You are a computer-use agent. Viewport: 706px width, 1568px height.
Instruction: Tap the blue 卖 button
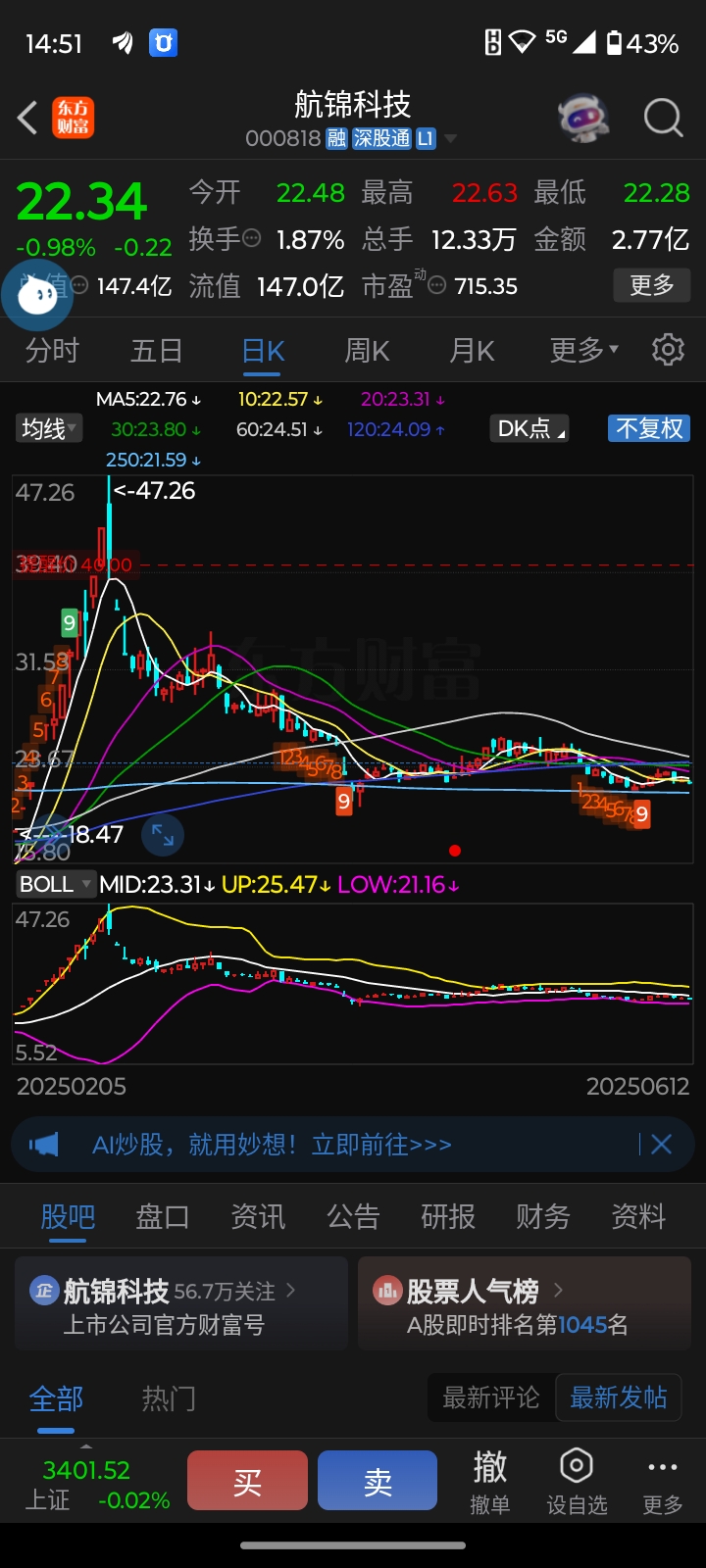click(378, 1481)
